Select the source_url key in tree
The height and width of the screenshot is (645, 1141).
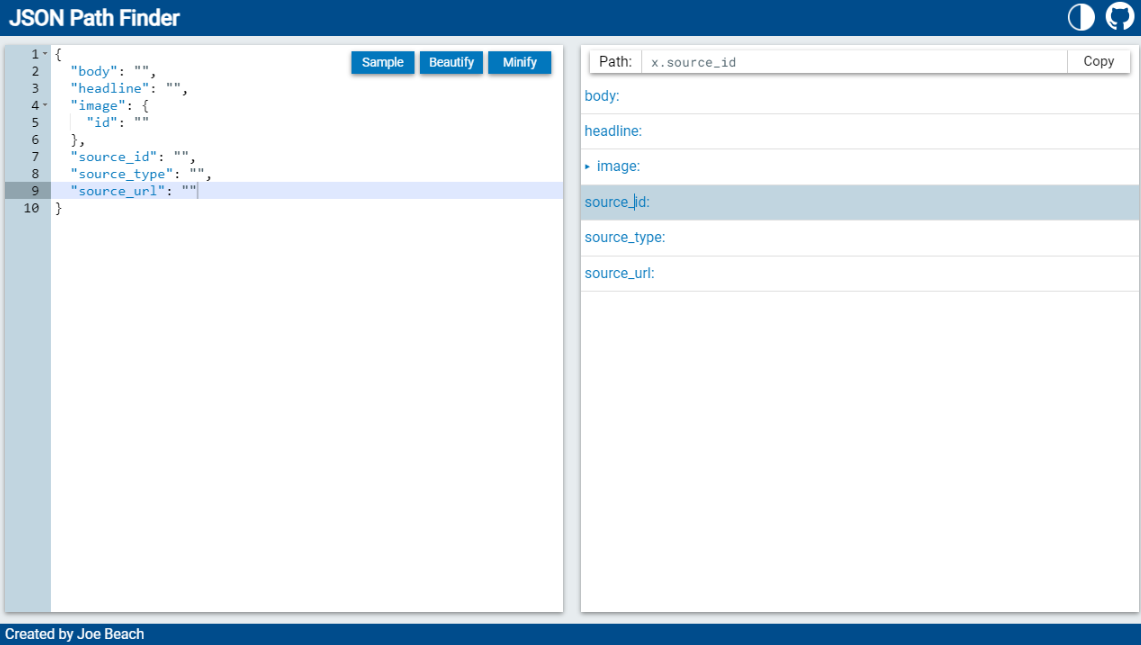(x=619, y=273)
